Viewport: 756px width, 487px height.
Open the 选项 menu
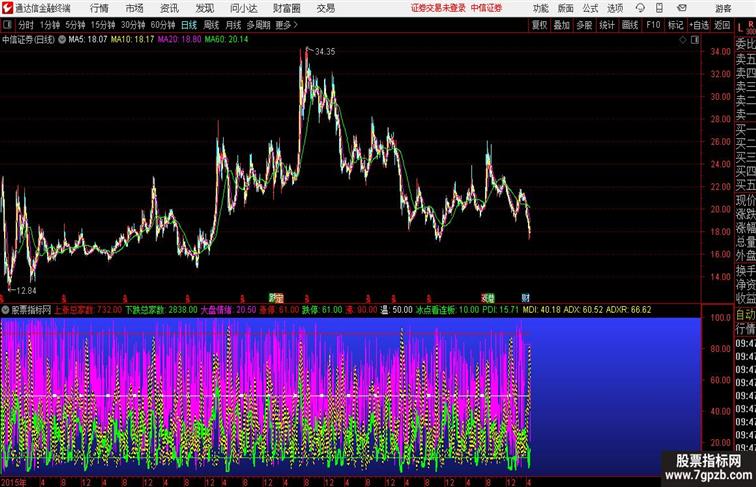coord(615,8)
